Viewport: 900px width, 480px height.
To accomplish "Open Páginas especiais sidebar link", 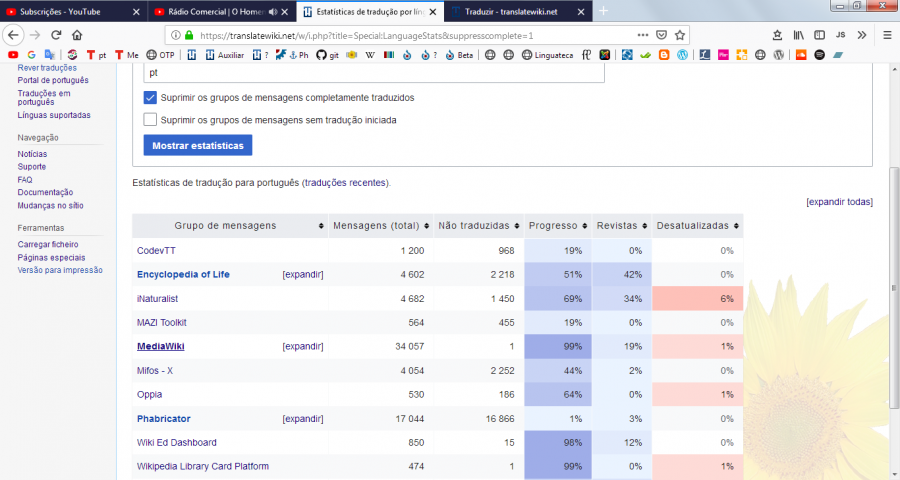I will click(51, 257).
